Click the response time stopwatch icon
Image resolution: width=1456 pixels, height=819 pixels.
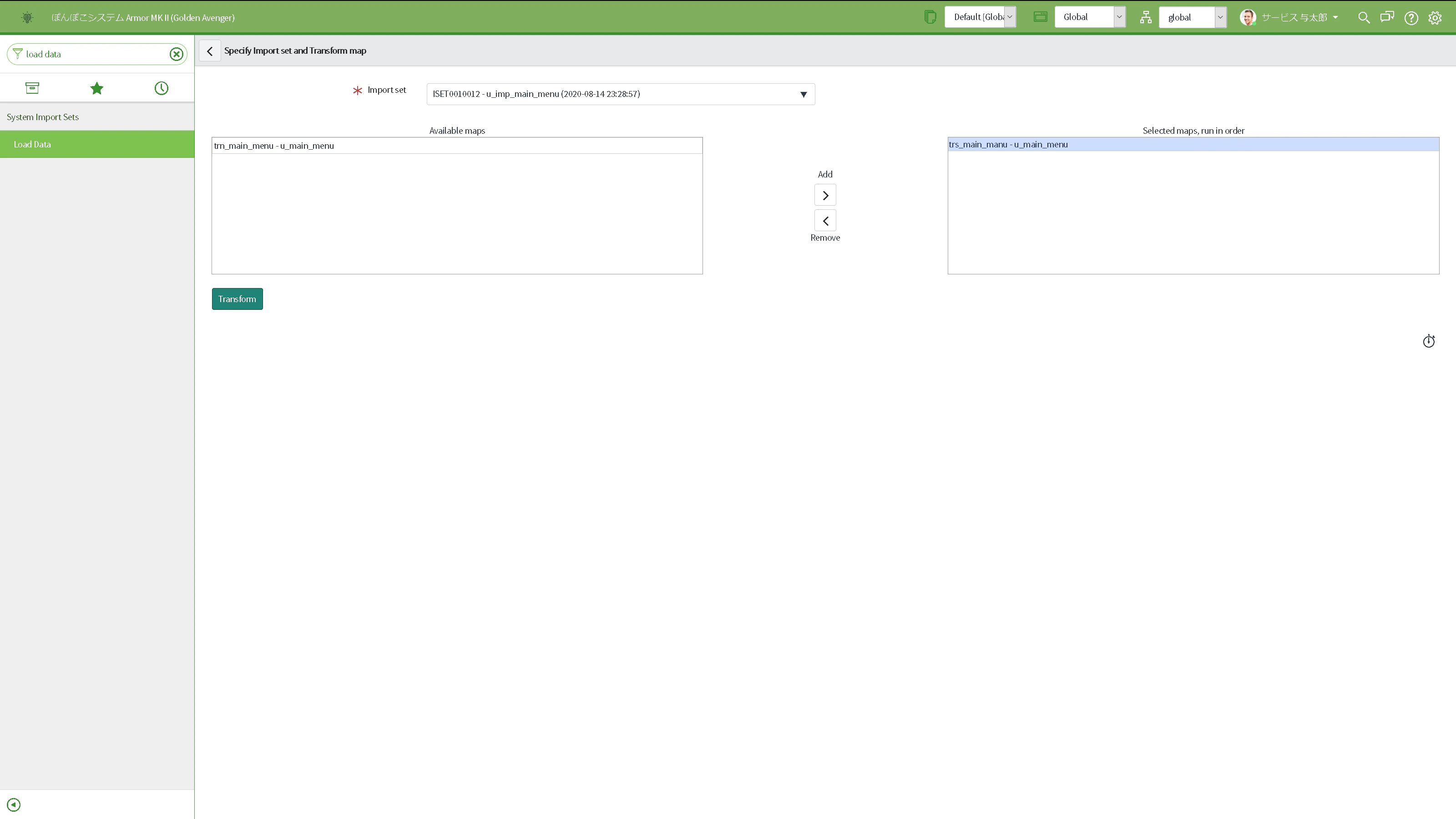click(x=1429, y=341)
